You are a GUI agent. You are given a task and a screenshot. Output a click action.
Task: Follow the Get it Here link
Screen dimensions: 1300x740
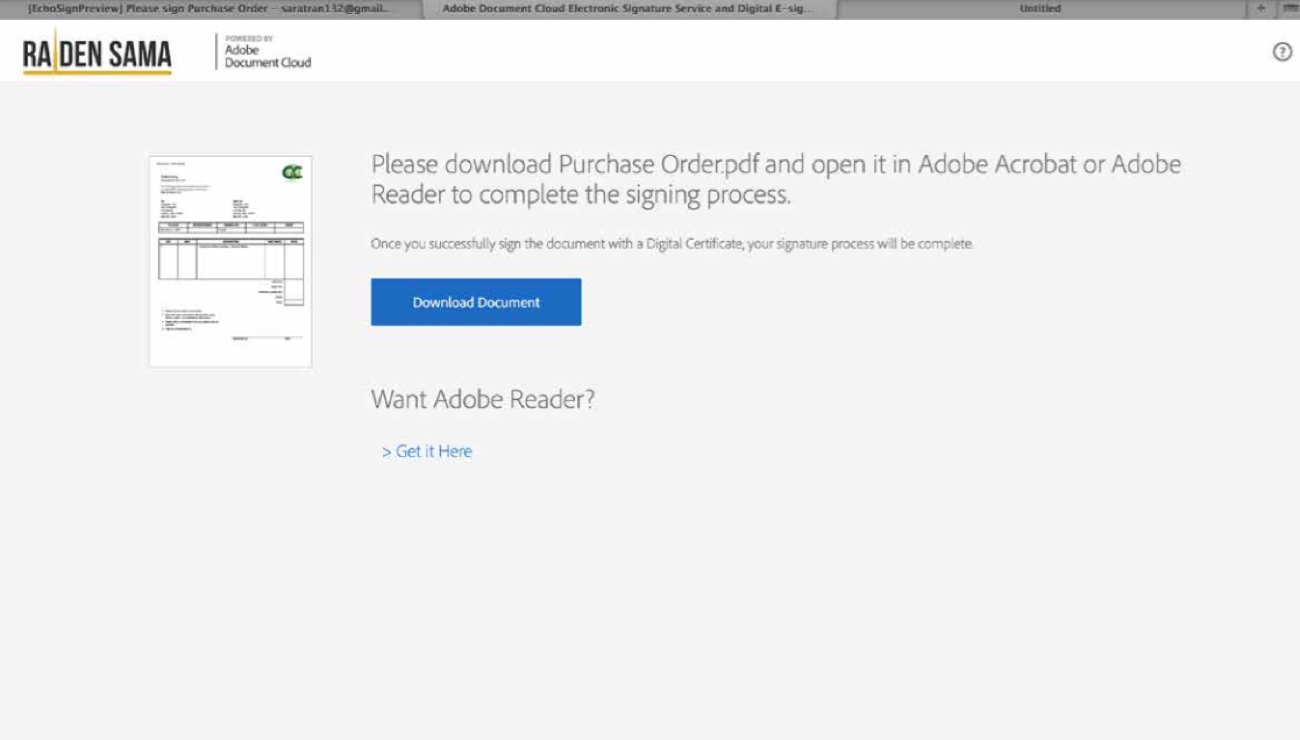coord(433,452)
